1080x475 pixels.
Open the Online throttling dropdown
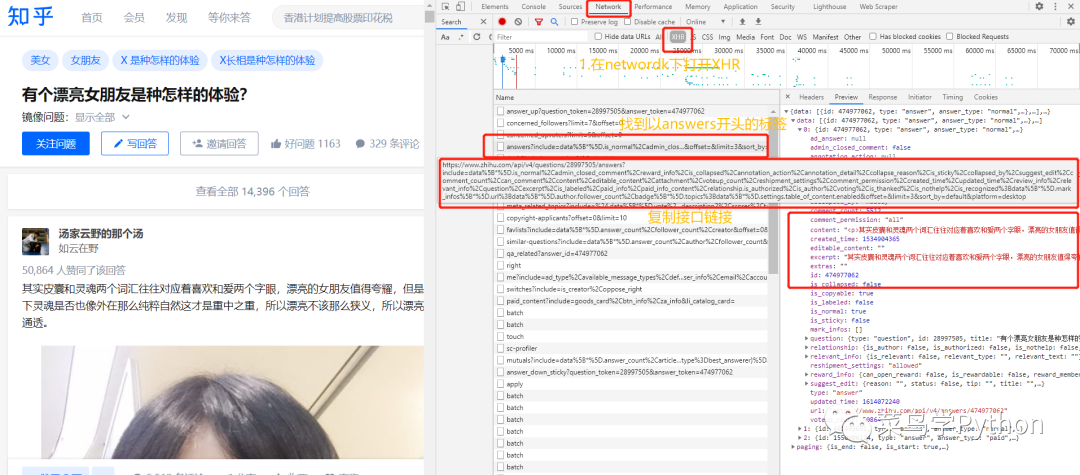(706, 22)
